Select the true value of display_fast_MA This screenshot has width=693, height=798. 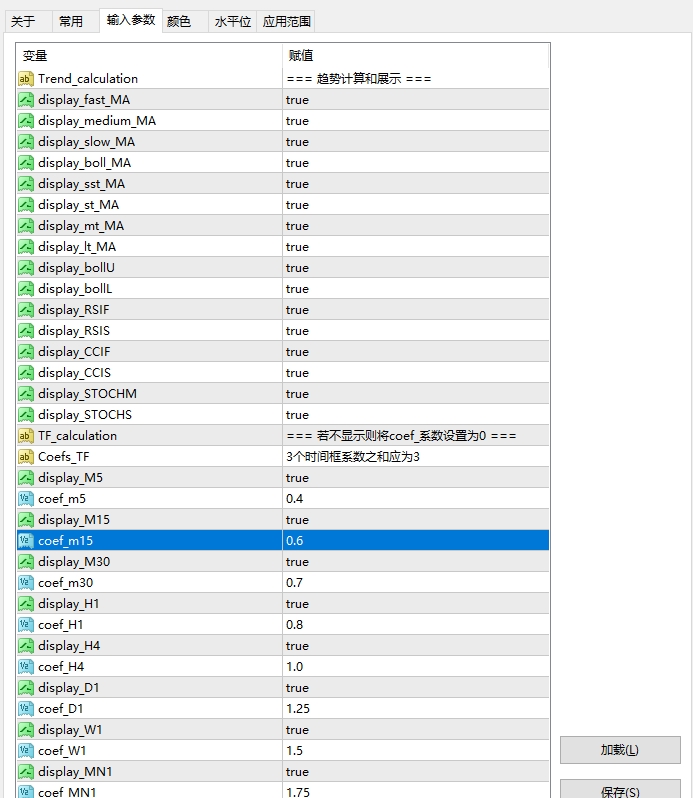[297, 100]
